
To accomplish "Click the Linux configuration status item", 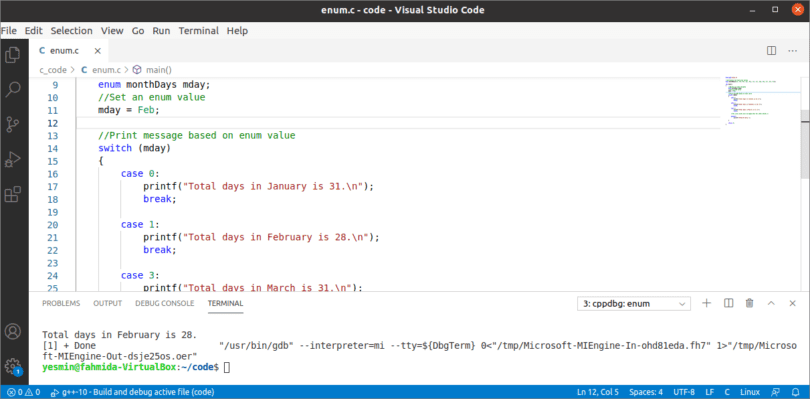I will [x=750, y=392].
